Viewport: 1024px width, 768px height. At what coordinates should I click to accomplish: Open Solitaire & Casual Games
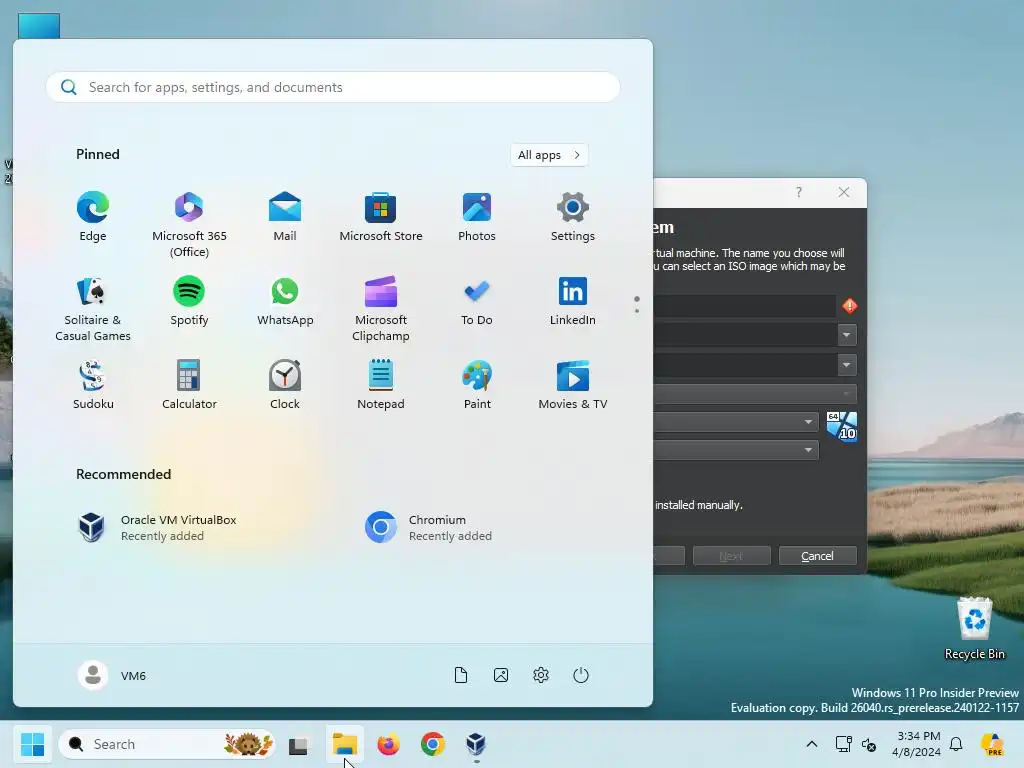click(93, 309)
